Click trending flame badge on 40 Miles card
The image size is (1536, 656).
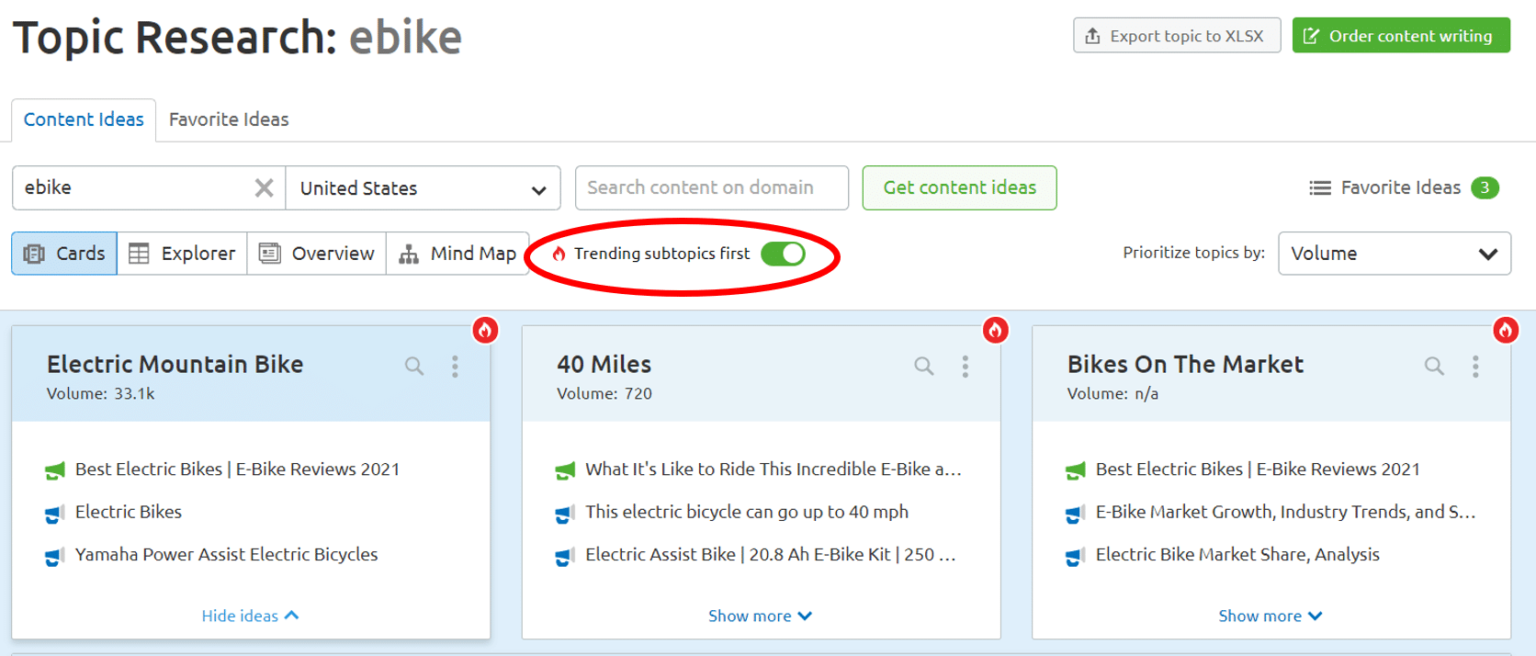[x=995, y=330]
